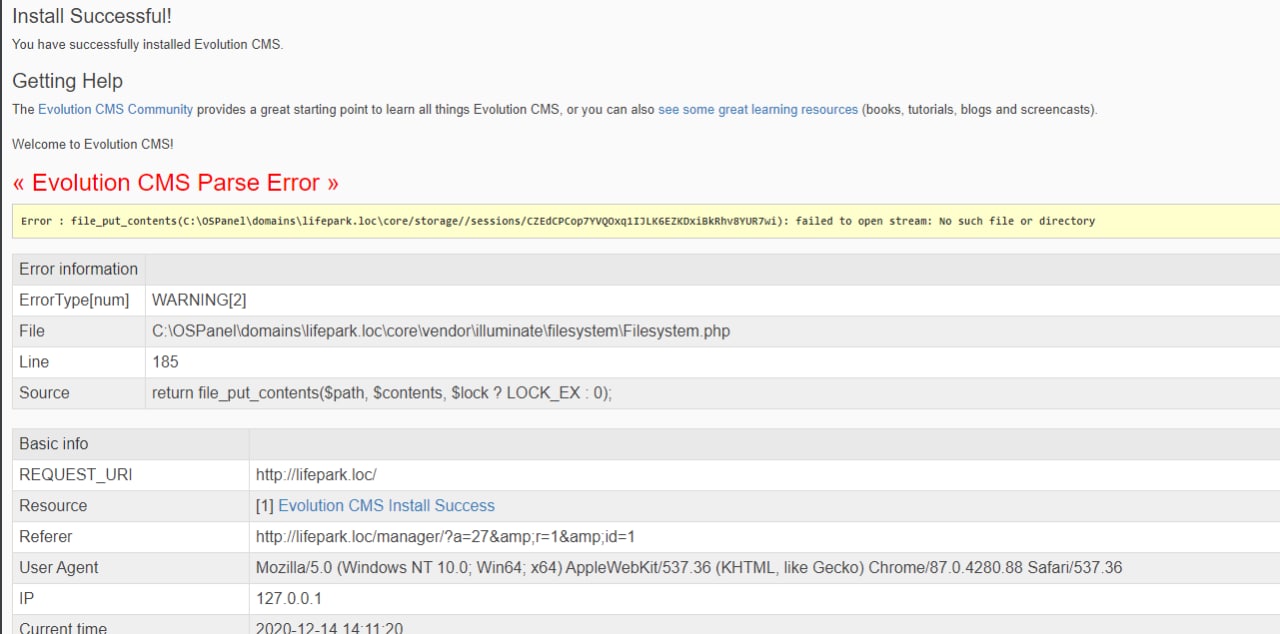Select the WARNING[2] error type value
This screenshot has height=634, width=1280.
199,300
